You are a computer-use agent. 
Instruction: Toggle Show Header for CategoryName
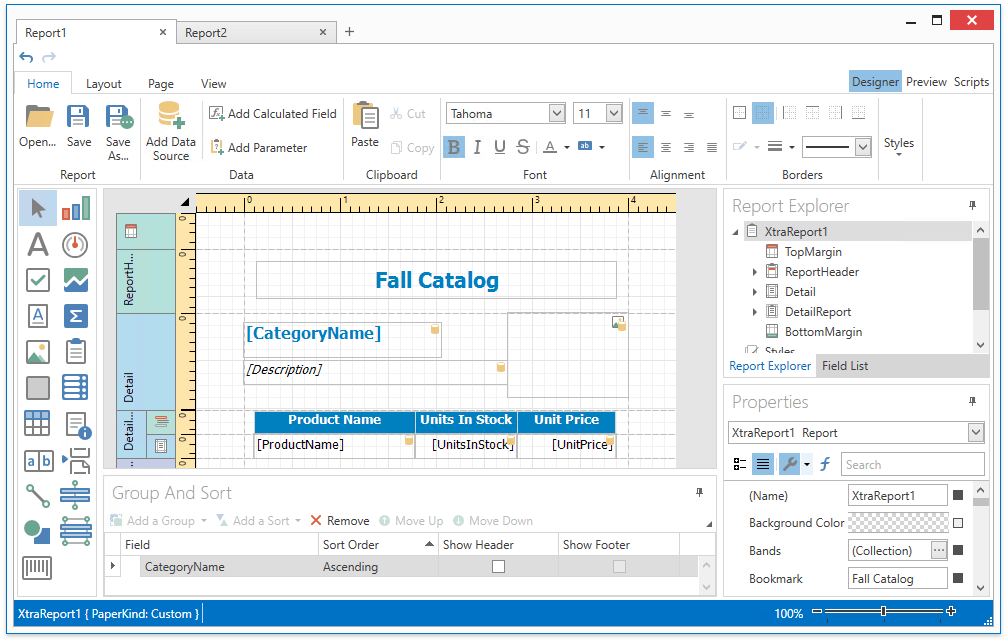[x=498, y=566]
